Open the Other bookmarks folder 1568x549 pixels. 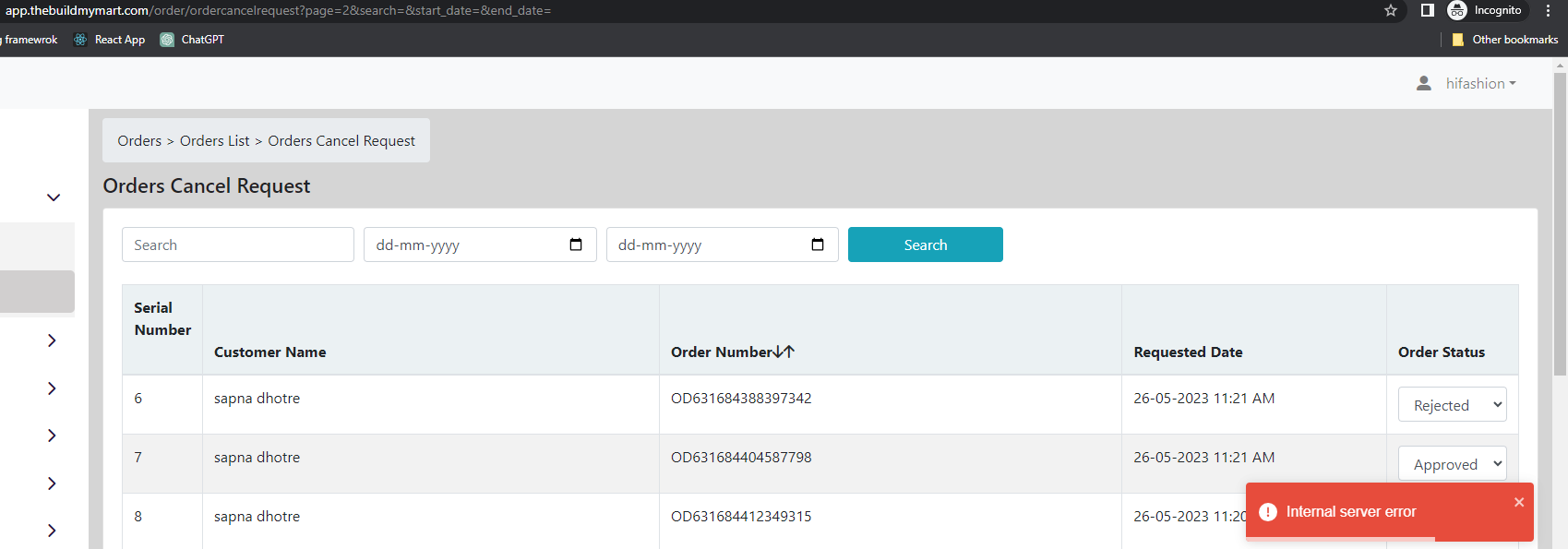tap(1504, 40)
